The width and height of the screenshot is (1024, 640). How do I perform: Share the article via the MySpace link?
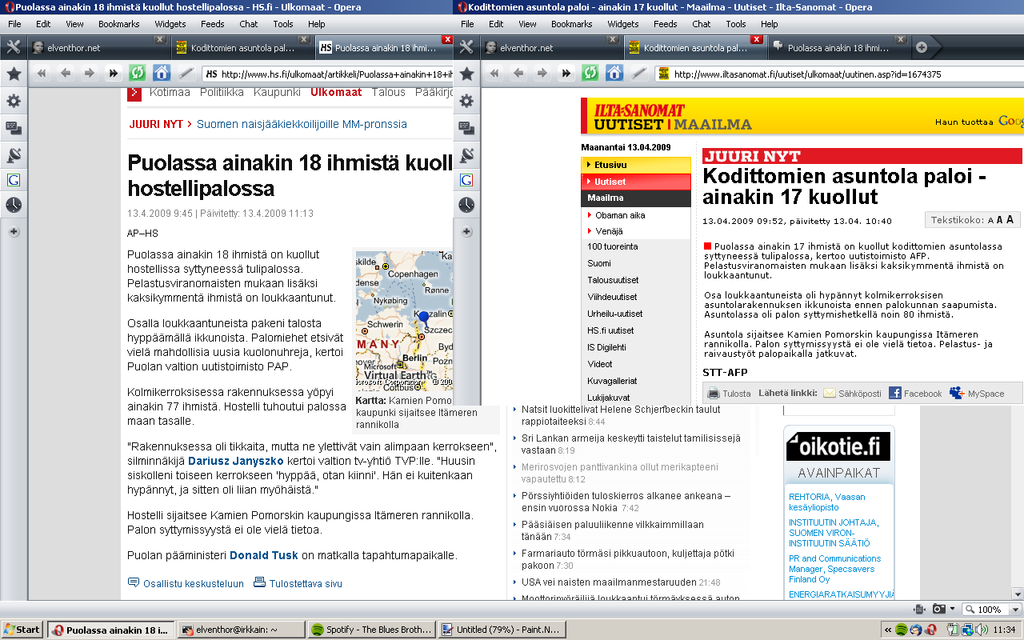coord(977,393)
